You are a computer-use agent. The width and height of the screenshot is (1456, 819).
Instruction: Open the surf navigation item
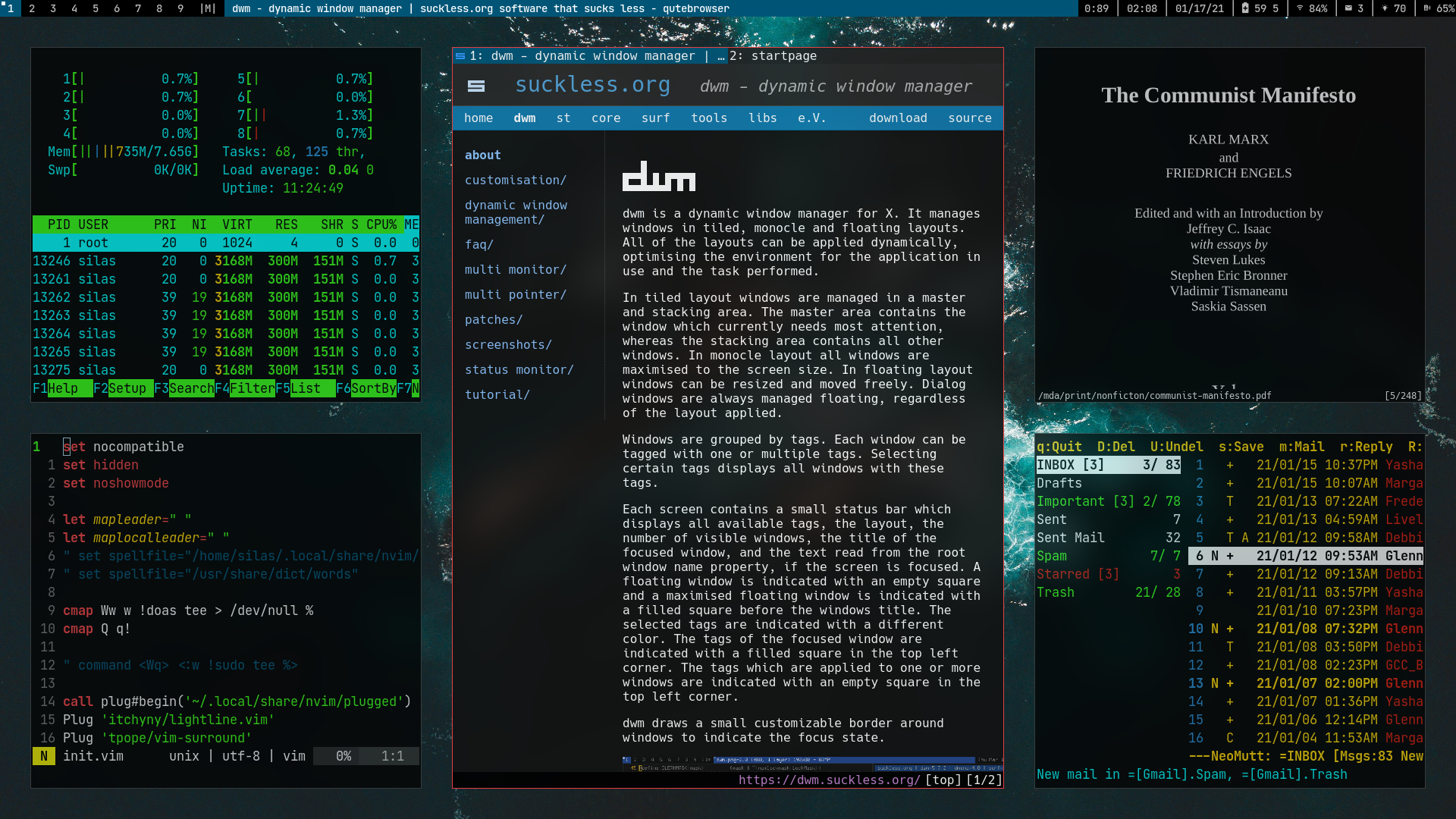coord(655,118)
